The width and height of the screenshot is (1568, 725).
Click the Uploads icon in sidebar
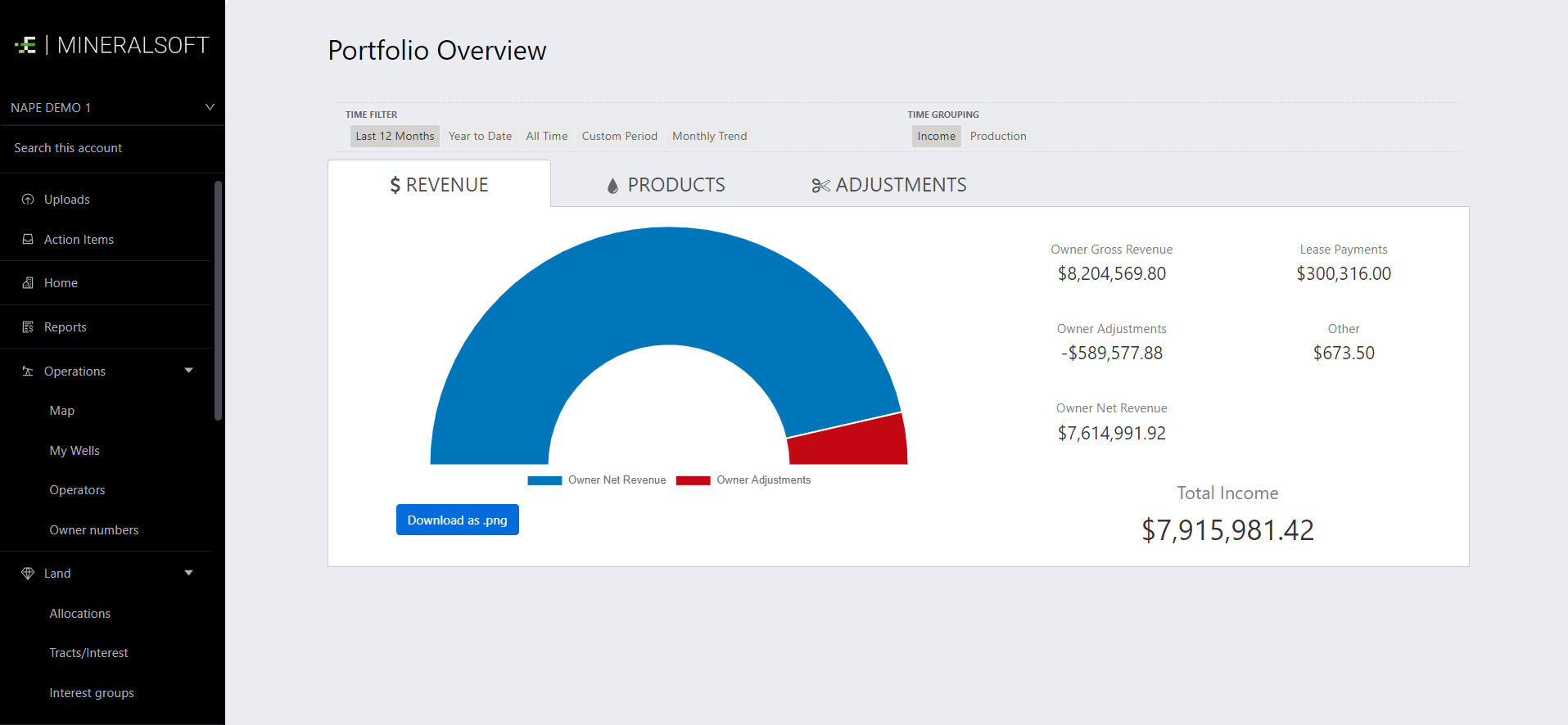(x=28, y=200)
